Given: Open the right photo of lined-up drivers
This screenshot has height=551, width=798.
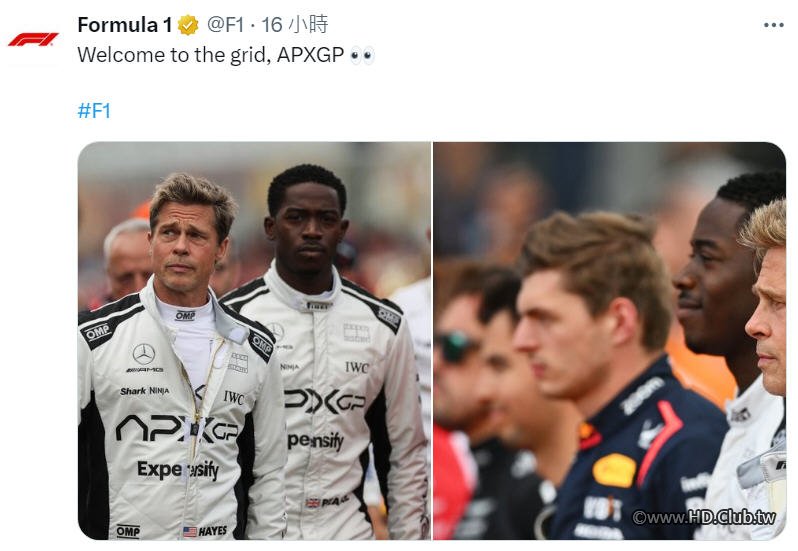Looking at the screenshot, I should click(609, 340).
